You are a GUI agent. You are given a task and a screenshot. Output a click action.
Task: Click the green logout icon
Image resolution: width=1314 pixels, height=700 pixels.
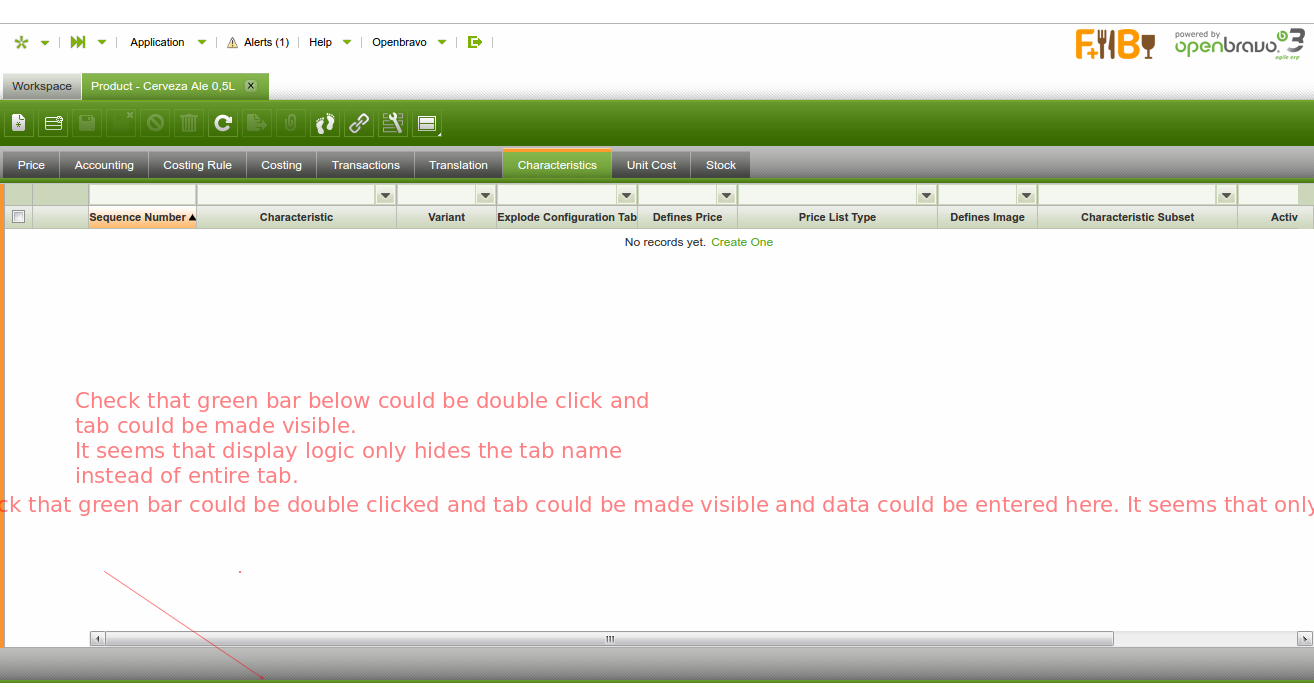coord(475,42)
